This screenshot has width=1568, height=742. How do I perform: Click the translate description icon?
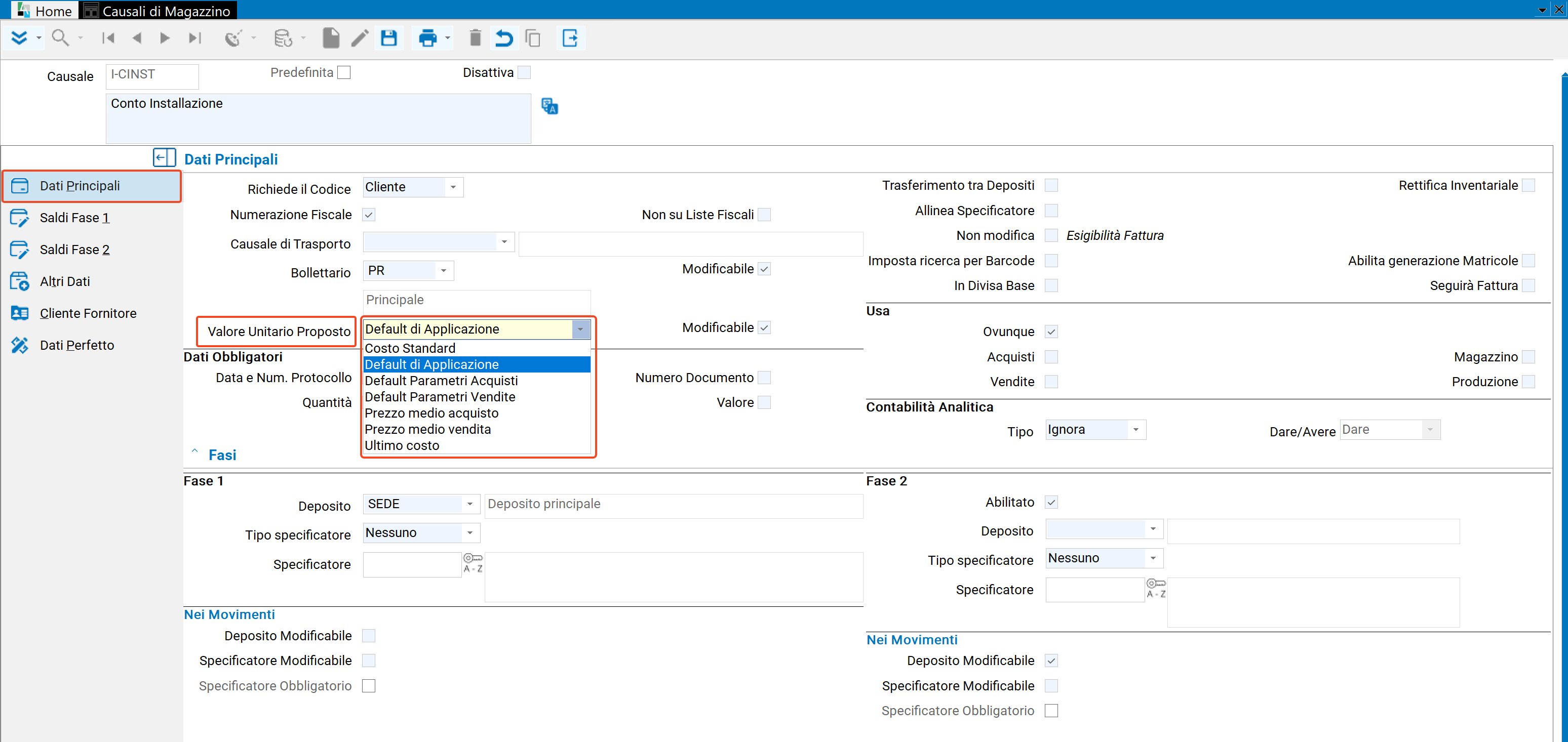tap(550, 106)
